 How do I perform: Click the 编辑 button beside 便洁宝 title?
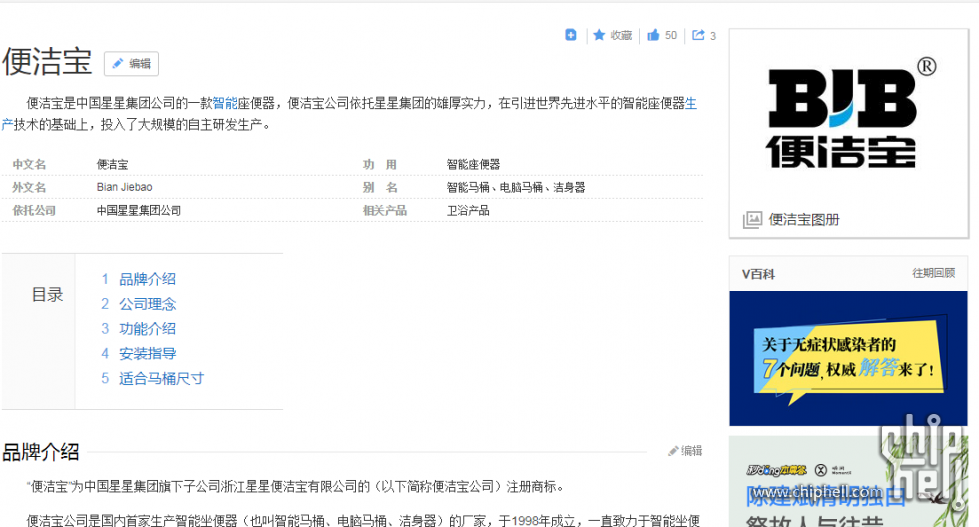click(131, 64)
